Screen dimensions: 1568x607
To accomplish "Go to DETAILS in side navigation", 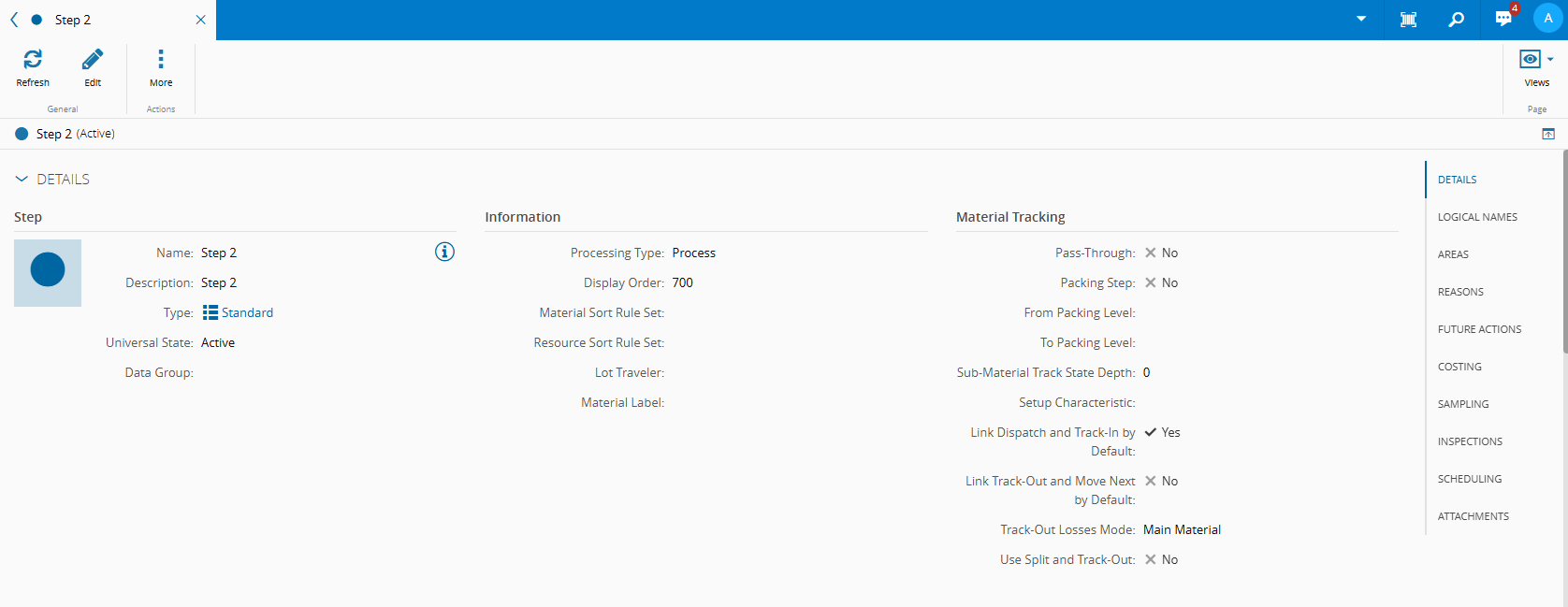I will [1457, 180].
